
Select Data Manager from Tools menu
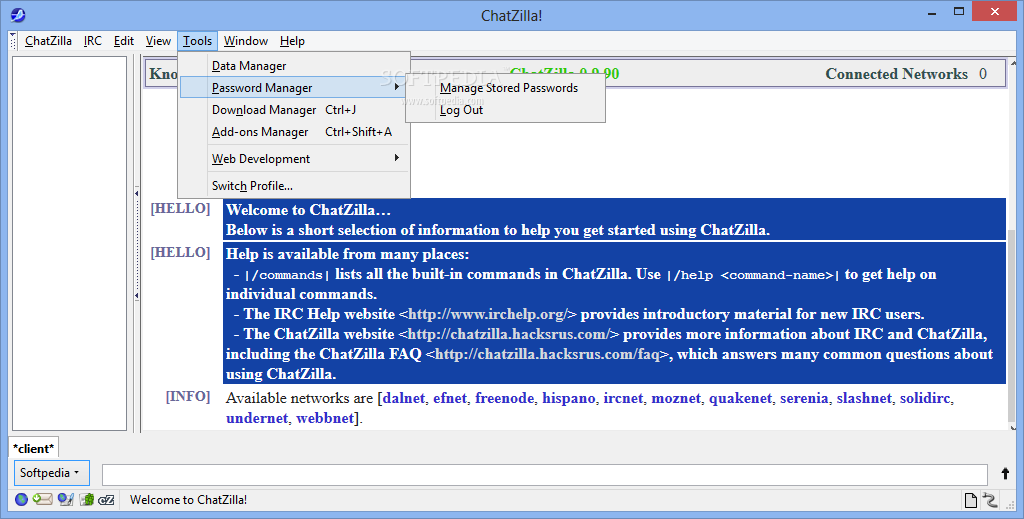pyautogui.click(x=294, y=66)
